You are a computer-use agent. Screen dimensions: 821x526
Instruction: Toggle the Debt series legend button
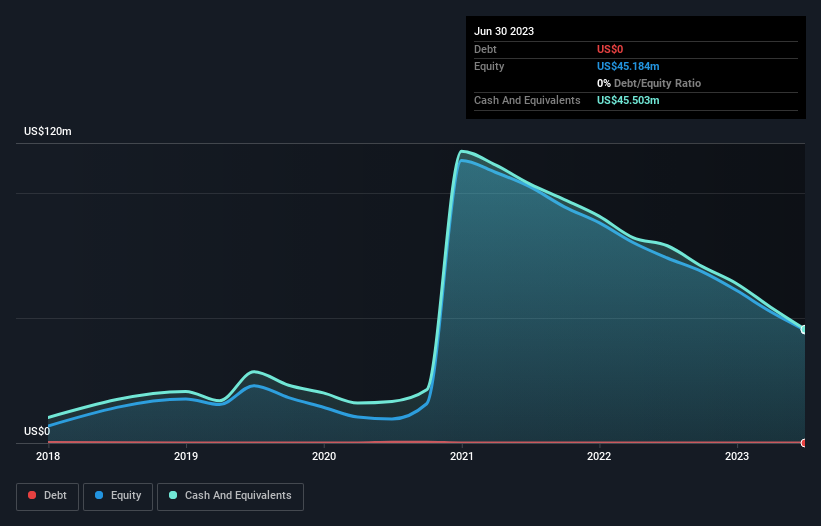(48, 496)
